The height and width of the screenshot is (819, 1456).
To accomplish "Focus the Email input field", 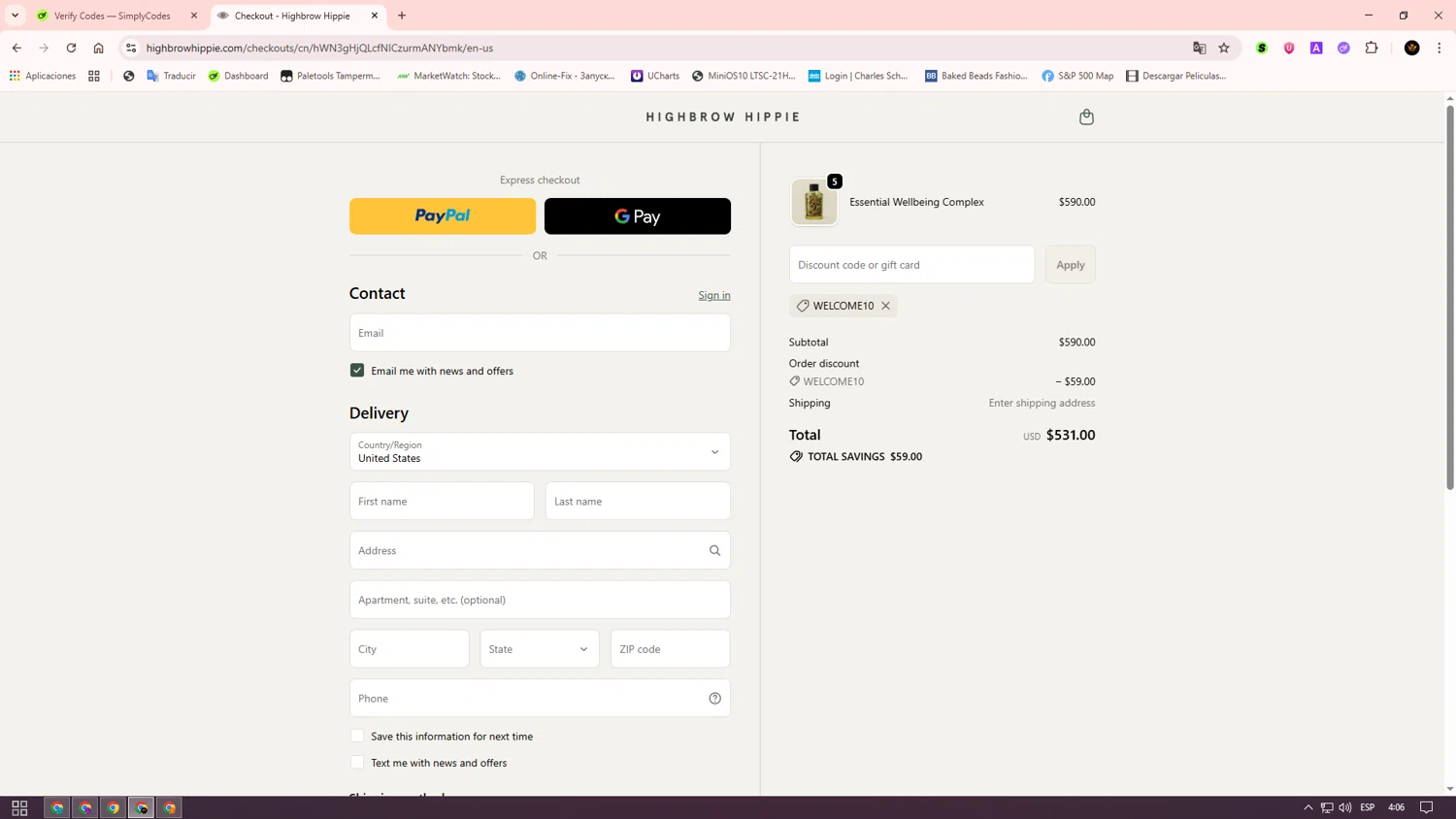I will 540,333.
